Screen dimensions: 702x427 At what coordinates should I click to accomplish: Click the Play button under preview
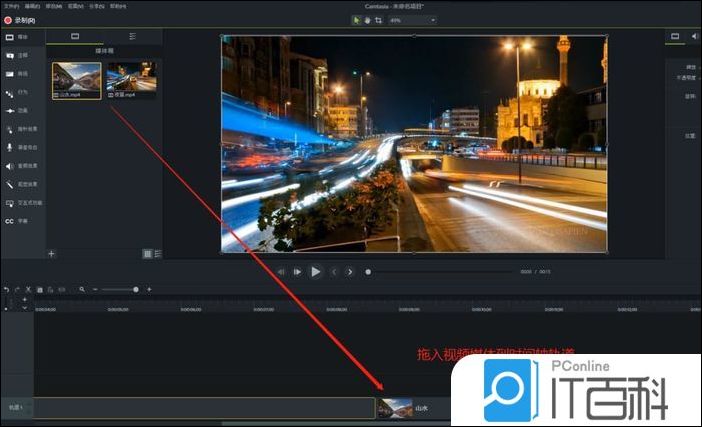click(316, 271)
